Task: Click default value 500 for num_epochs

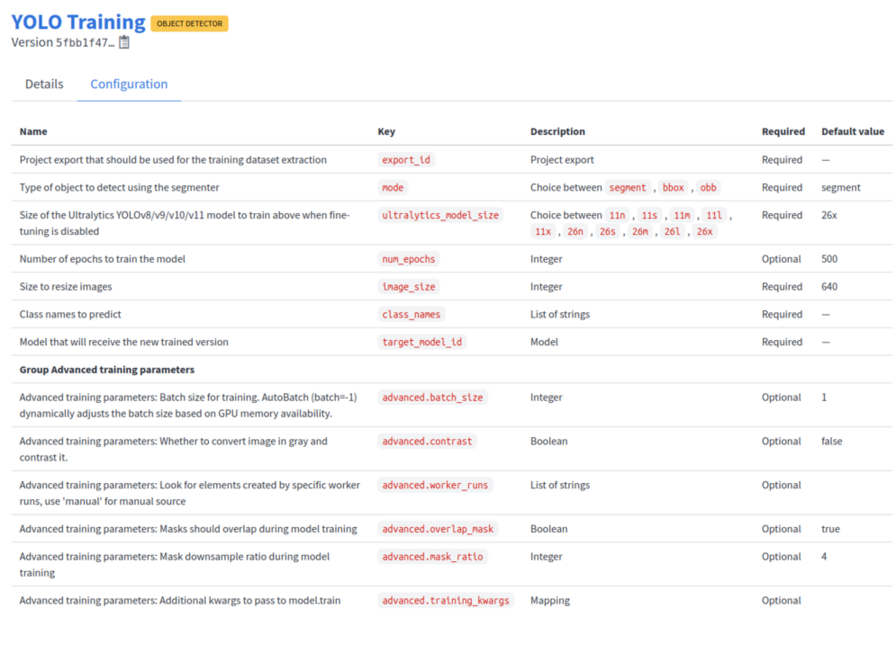Action: (x=829, y=259)
